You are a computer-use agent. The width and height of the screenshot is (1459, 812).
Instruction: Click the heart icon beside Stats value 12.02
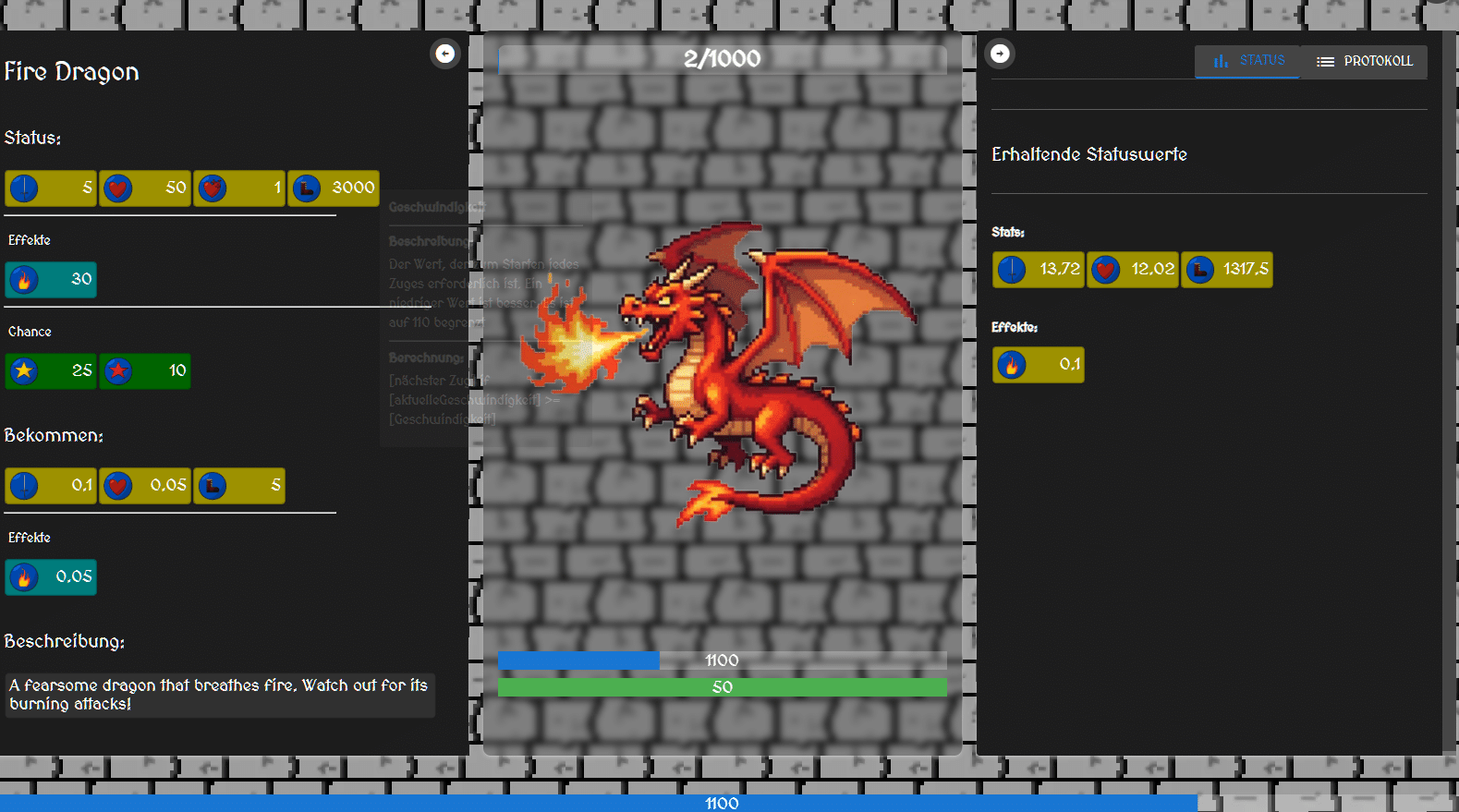click(x=1106, y=270)
